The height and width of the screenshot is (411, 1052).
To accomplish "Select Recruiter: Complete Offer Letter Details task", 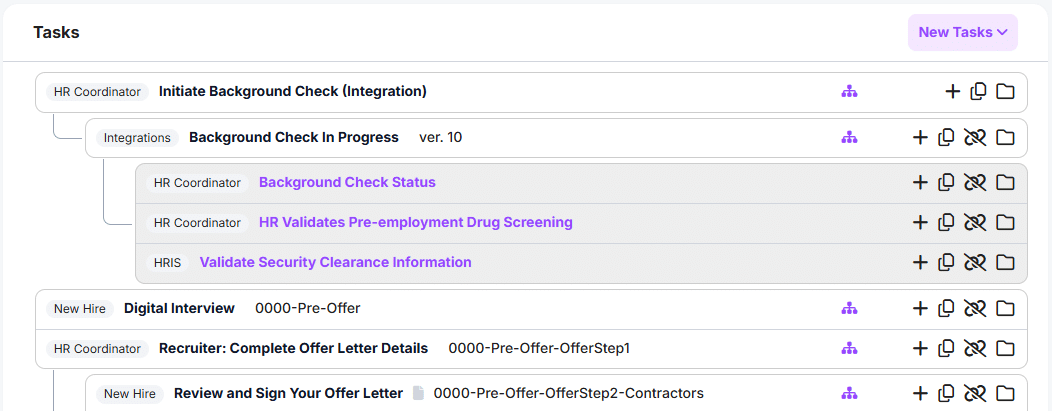I will pyautogui.click(x=293, y=349).
